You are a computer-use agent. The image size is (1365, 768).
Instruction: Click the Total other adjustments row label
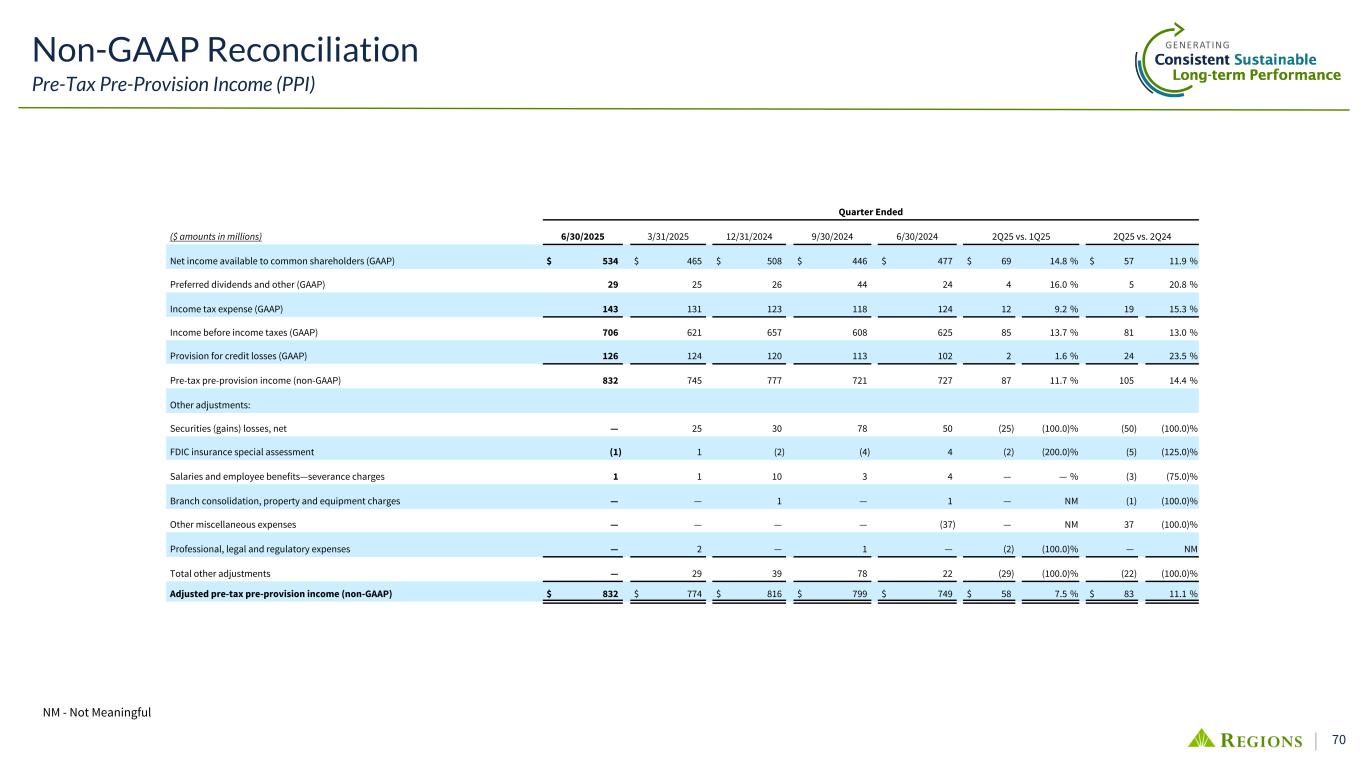[221, 573]
